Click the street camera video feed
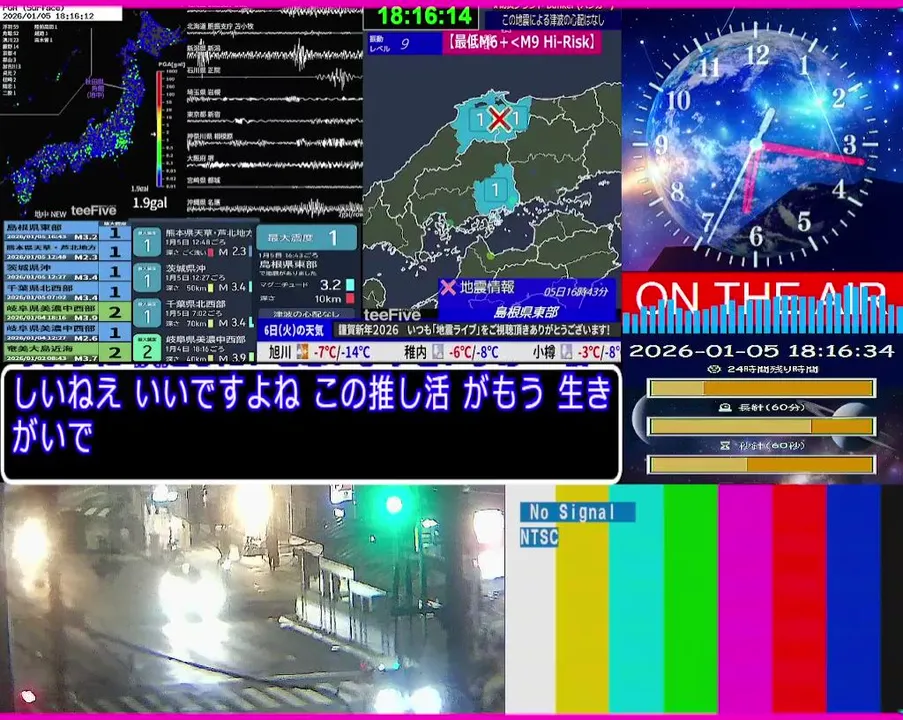903x720 pixels. tap(252, 599)
